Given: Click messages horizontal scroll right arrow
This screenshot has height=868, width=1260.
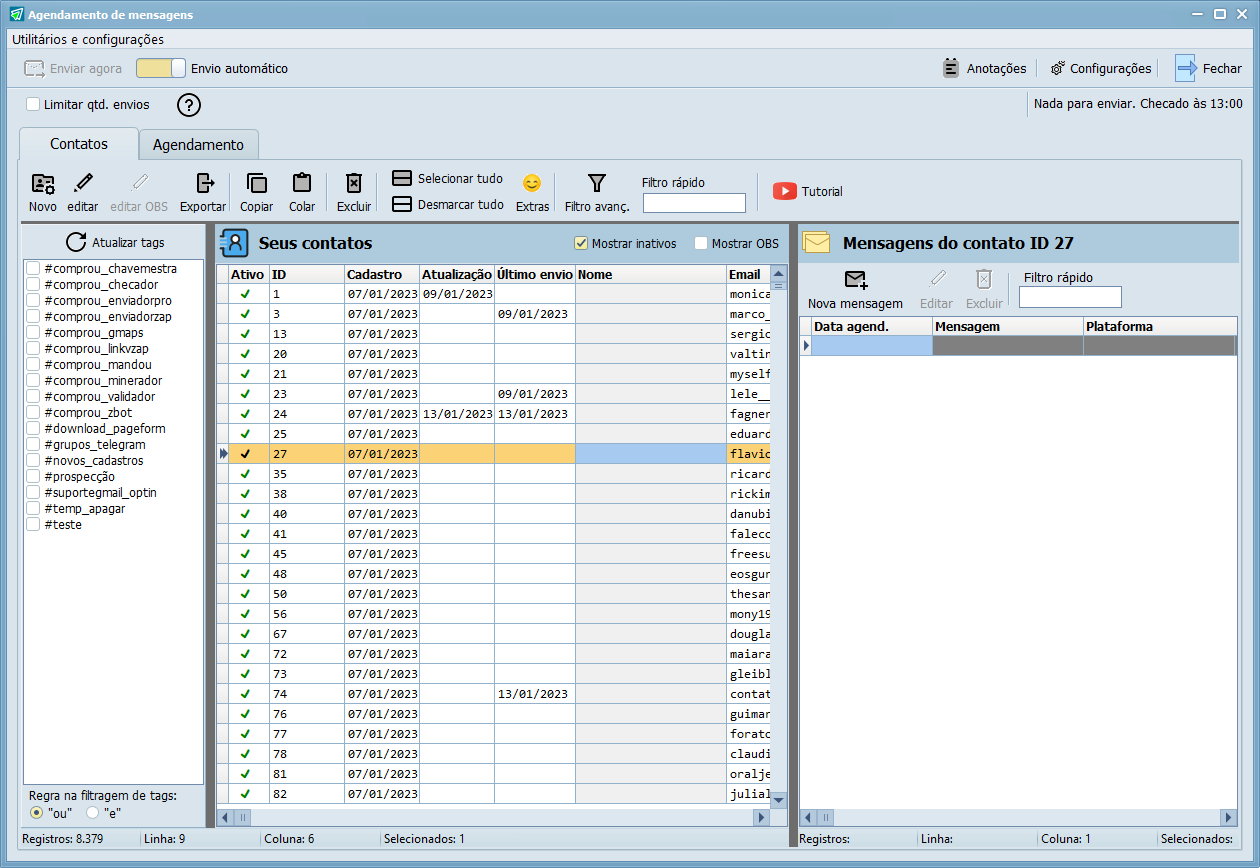Looking at the screenshot, I should coord(1228,817).
